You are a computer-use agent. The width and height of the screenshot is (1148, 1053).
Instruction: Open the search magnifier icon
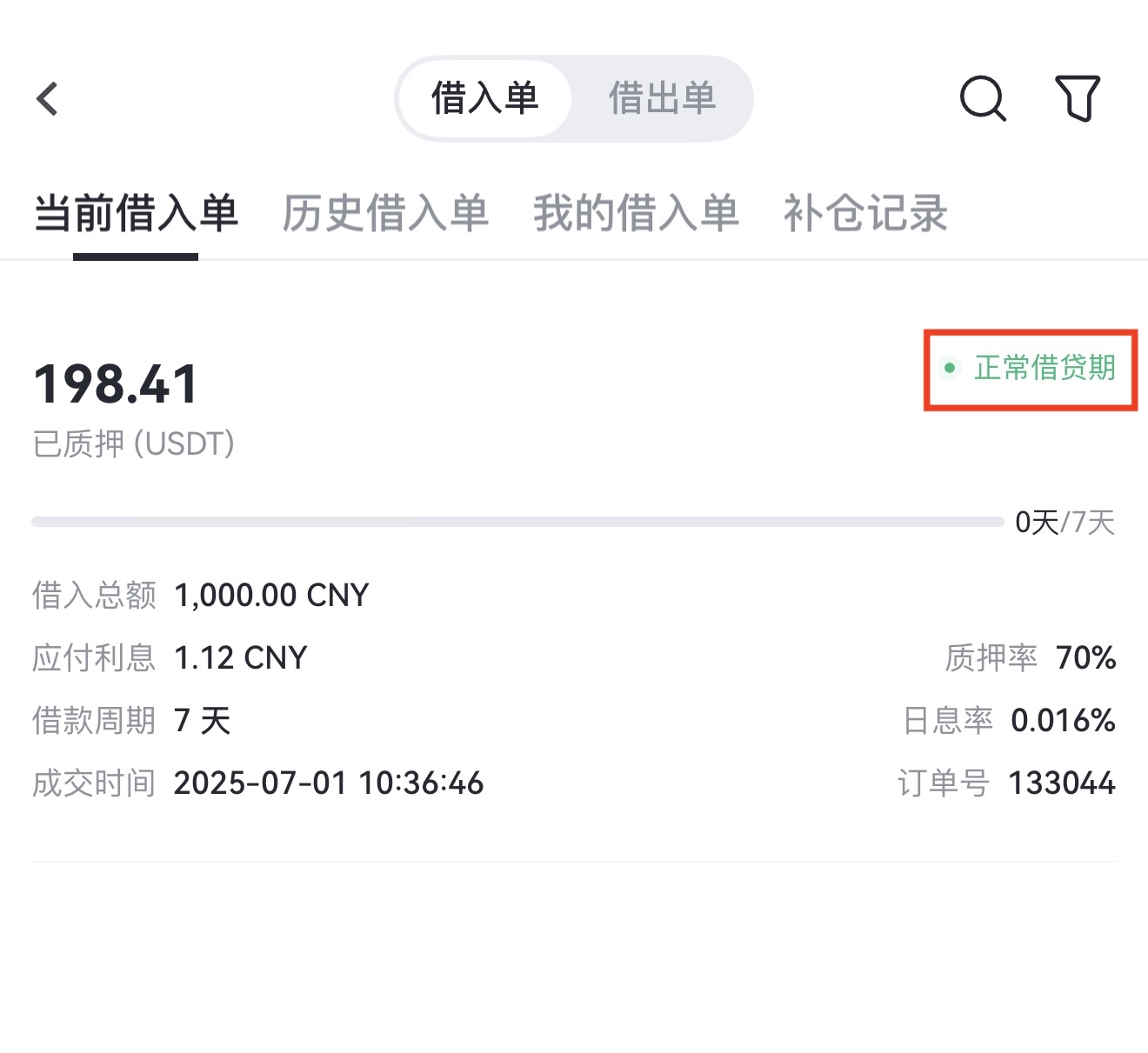pos(983,98)
